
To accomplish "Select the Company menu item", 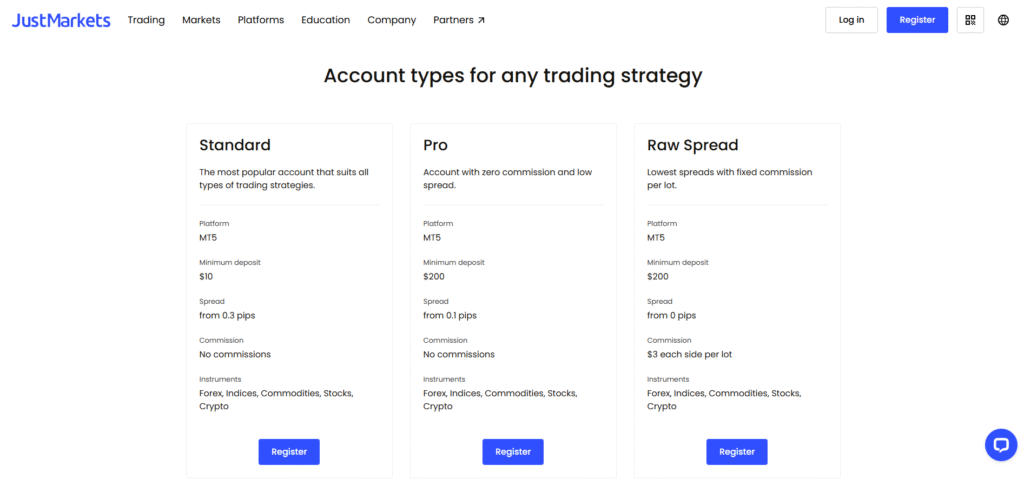I will (391, 20).
